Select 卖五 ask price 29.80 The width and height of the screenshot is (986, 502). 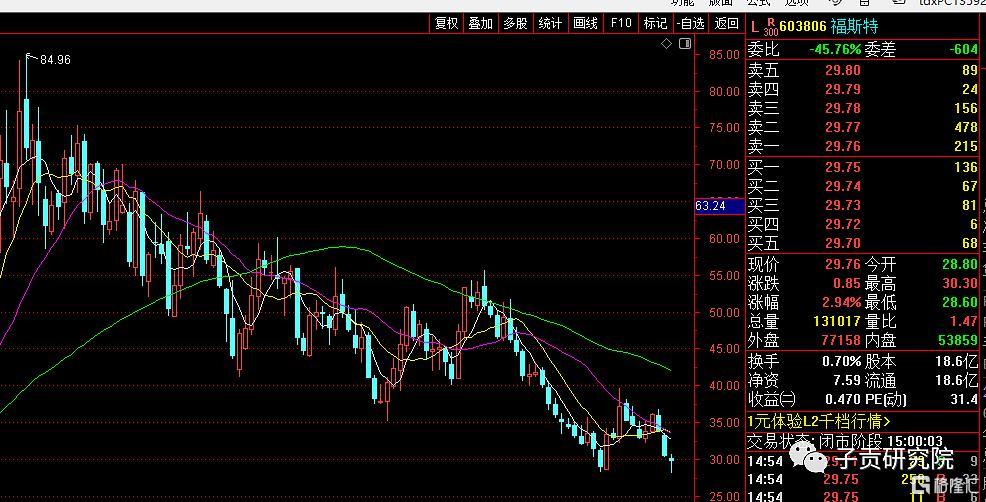coord(843,70)
